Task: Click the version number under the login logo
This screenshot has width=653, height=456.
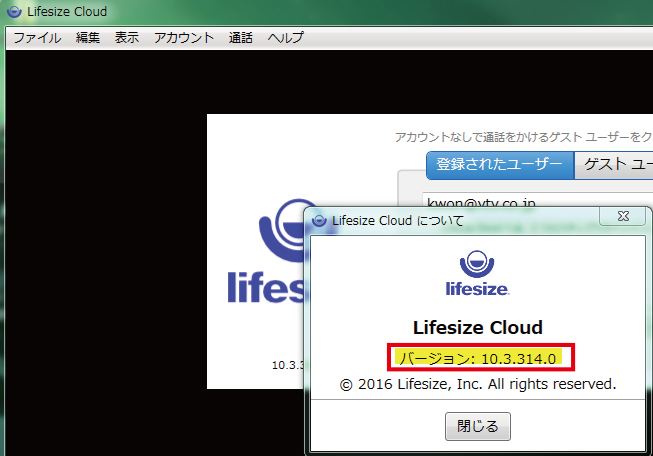Action: (x=289, y=365)
